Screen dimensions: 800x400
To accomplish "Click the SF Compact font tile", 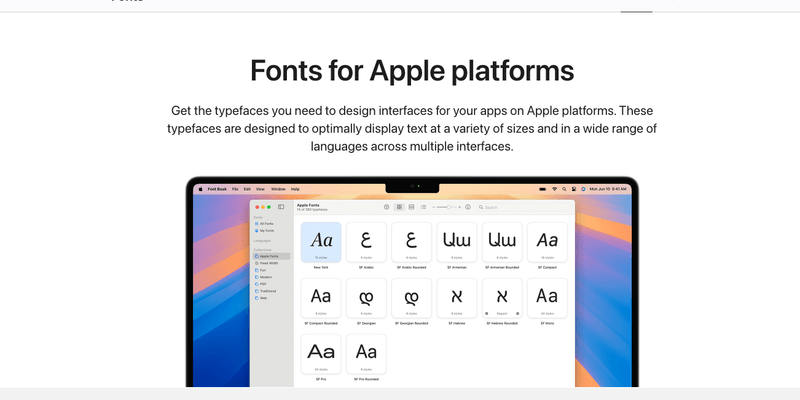I will point(547,242).
